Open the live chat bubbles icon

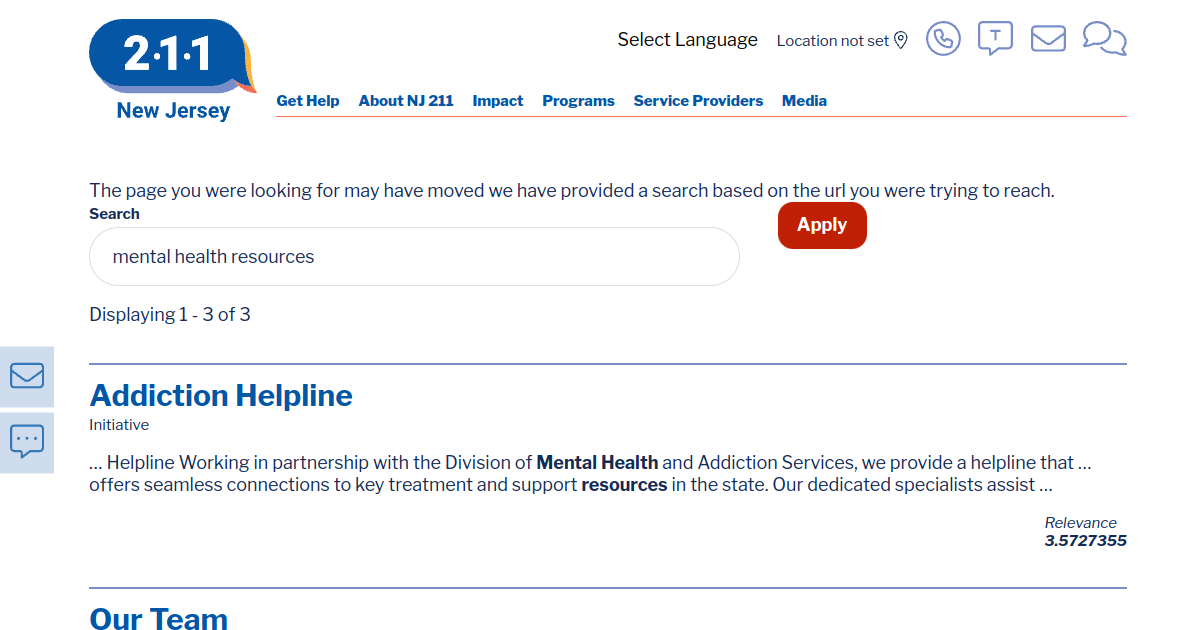[1104, 39]
